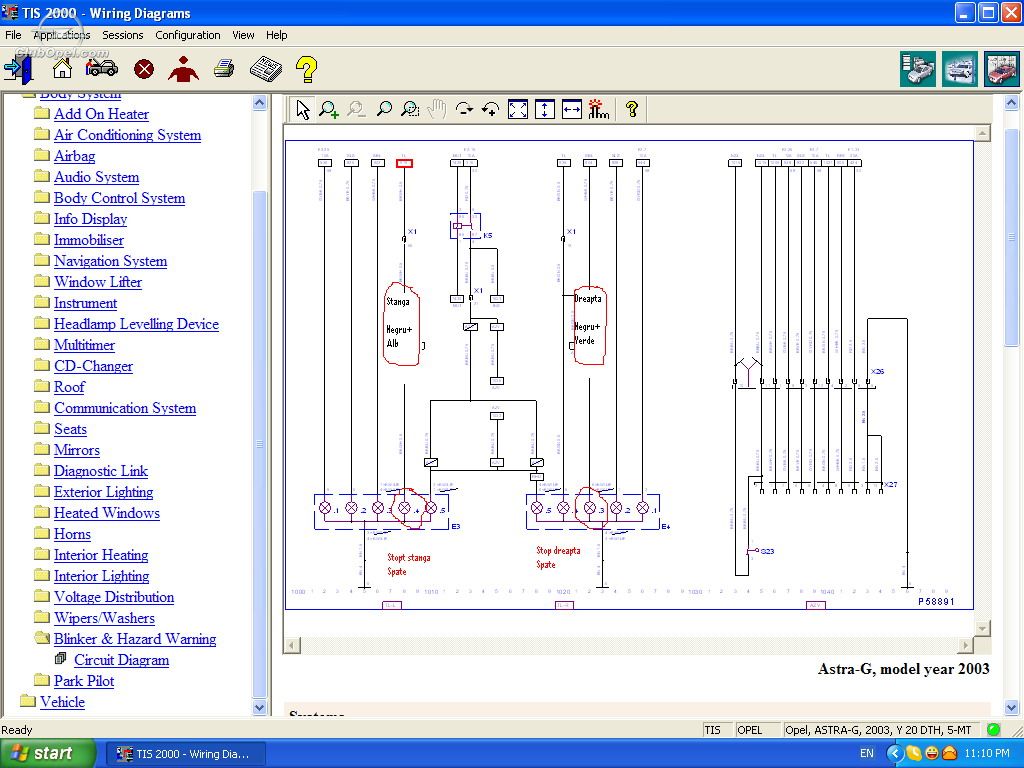Select the hand pan tool
The width and height of the screenshot is (1024, 768).
[x=436, y=109]
